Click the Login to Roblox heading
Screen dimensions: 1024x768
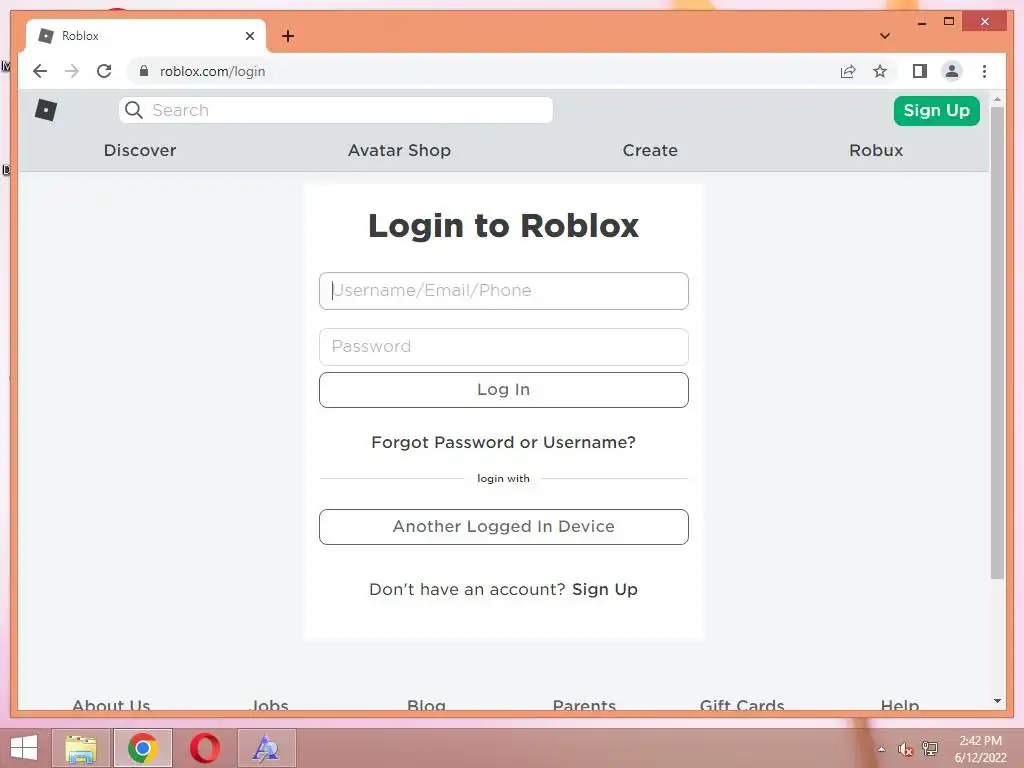pos(504,226)
